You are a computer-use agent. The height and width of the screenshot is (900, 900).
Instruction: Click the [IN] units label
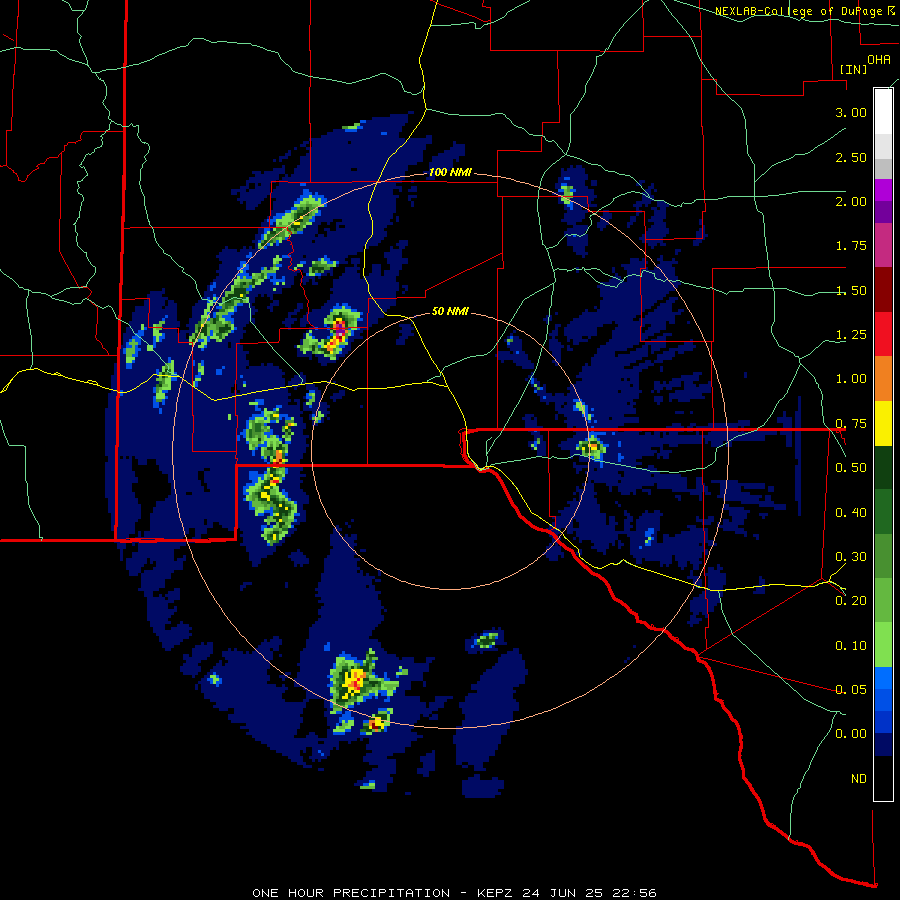853,69
